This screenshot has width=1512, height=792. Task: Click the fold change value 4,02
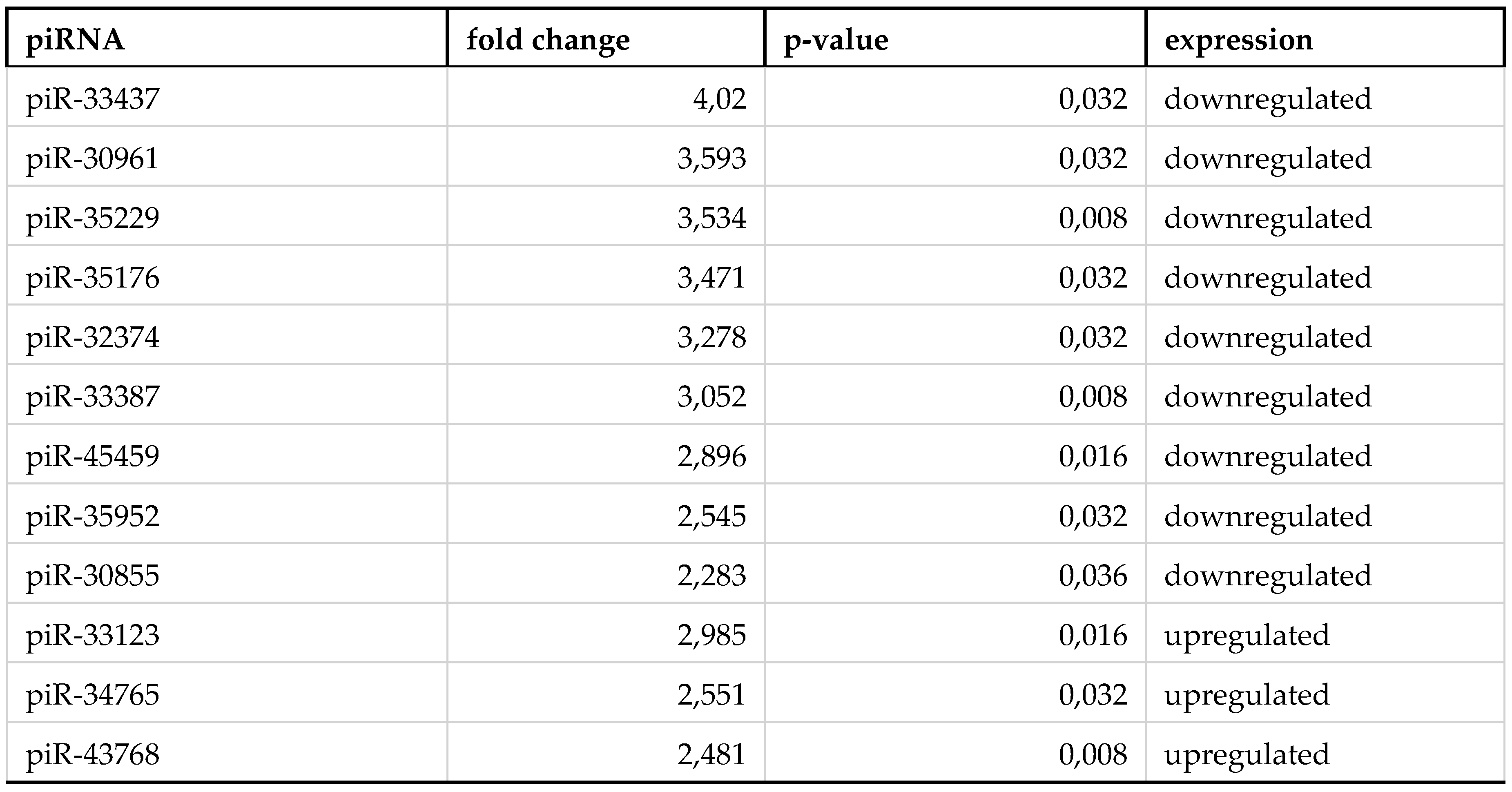(x=719, y=98)
